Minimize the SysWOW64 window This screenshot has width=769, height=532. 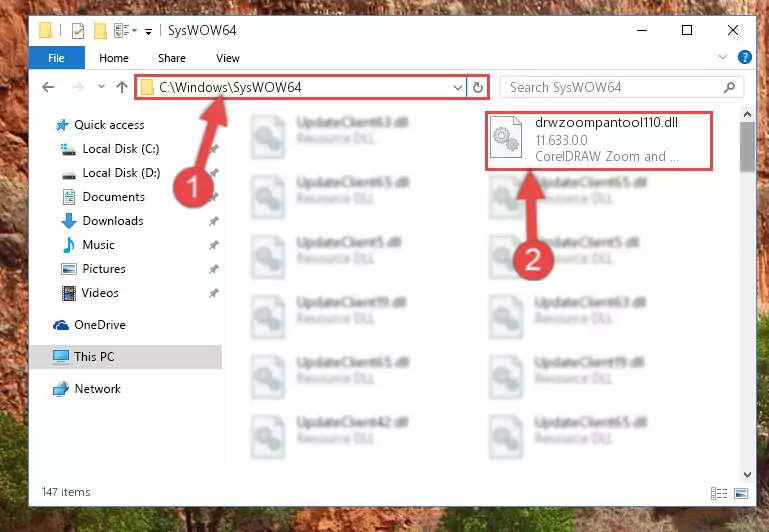pos(642,30)
